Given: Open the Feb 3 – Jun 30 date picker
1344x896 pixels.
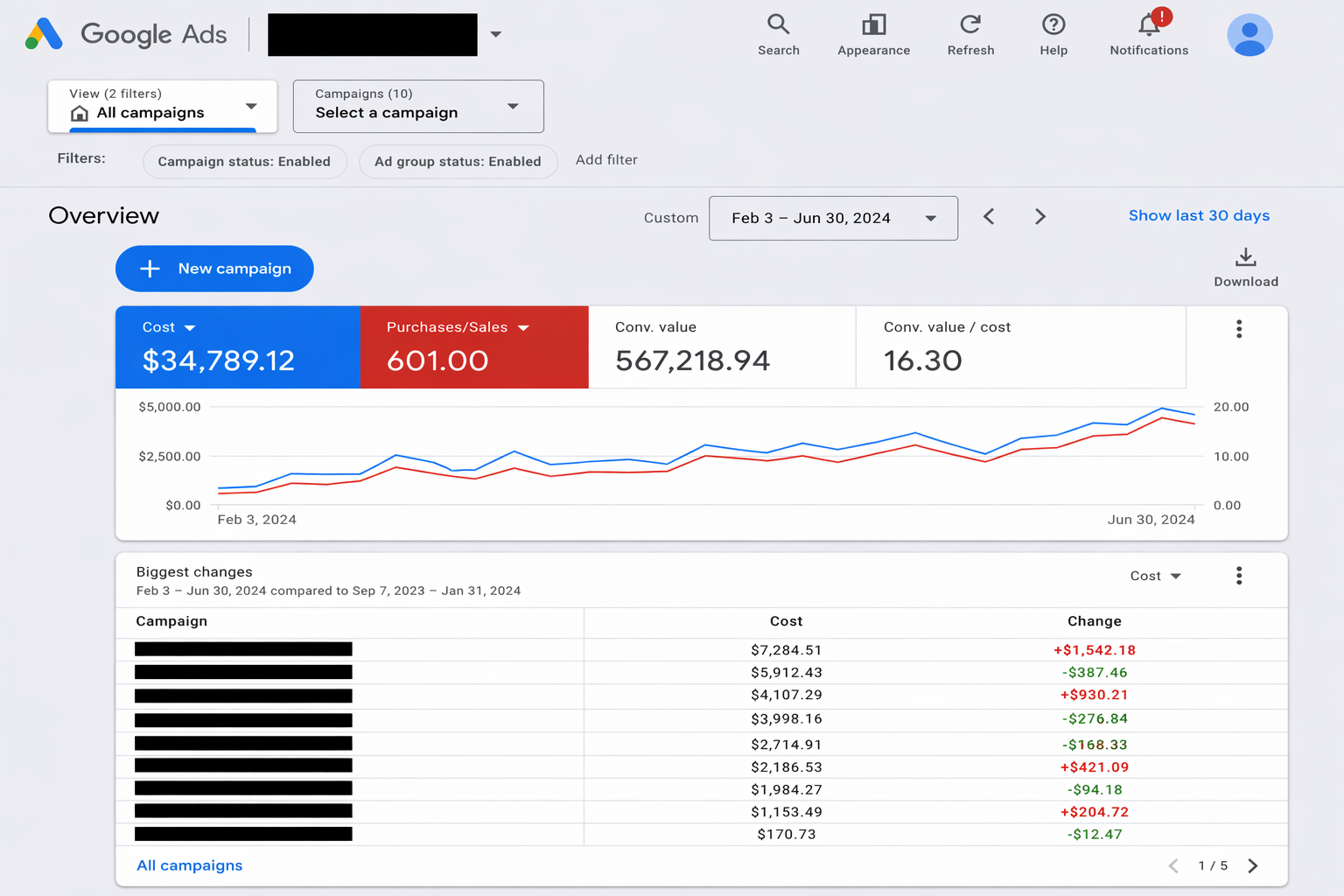Looking at the screenshot, I should 832,218.
